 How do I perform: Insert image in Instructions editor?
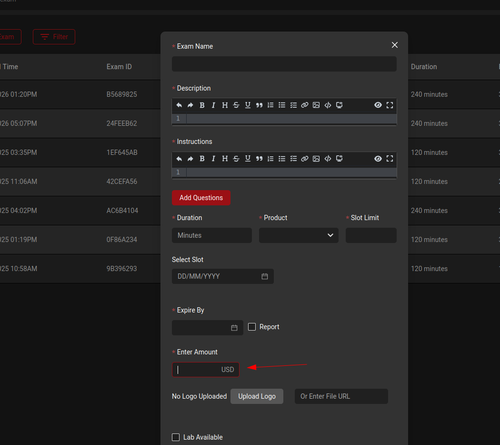point(316,159)
